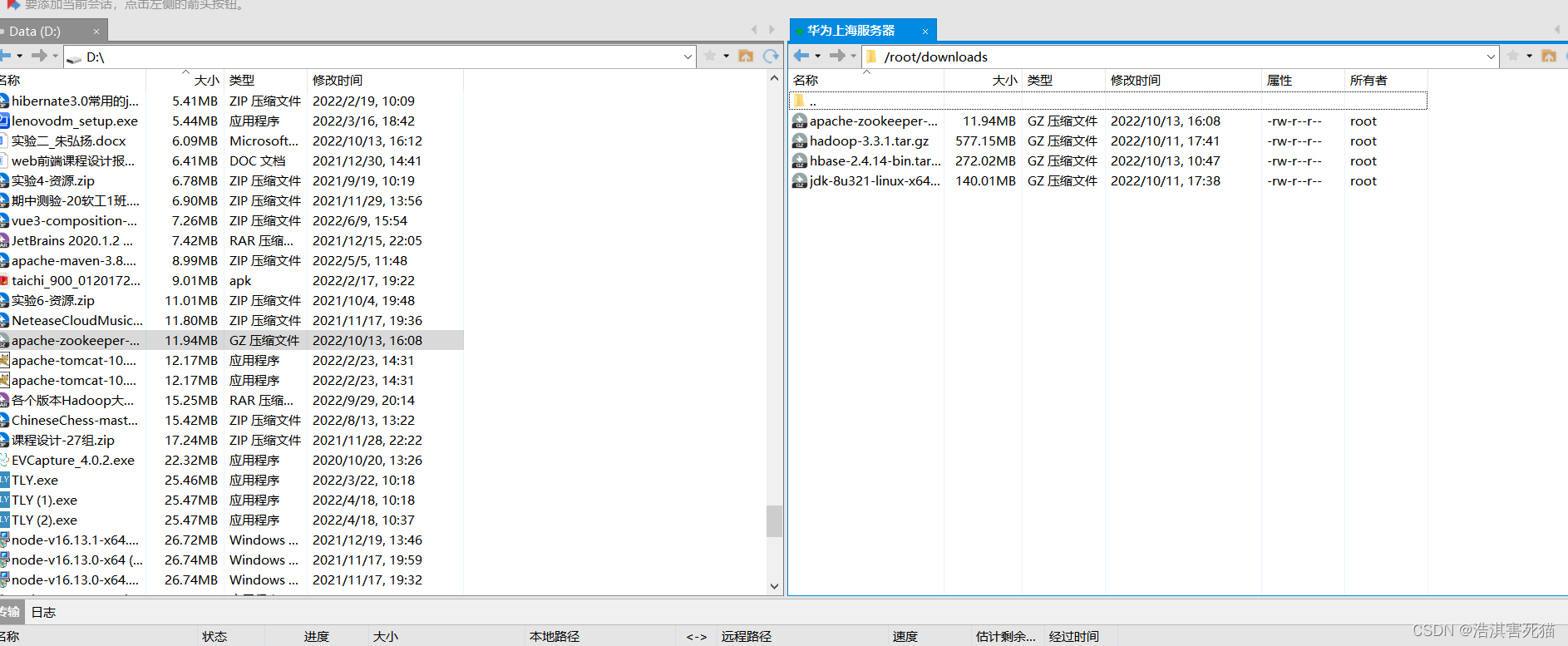Click the parent directory '..' row
The height and width of the screenshot is (646, 1568).
(1107, 101)
